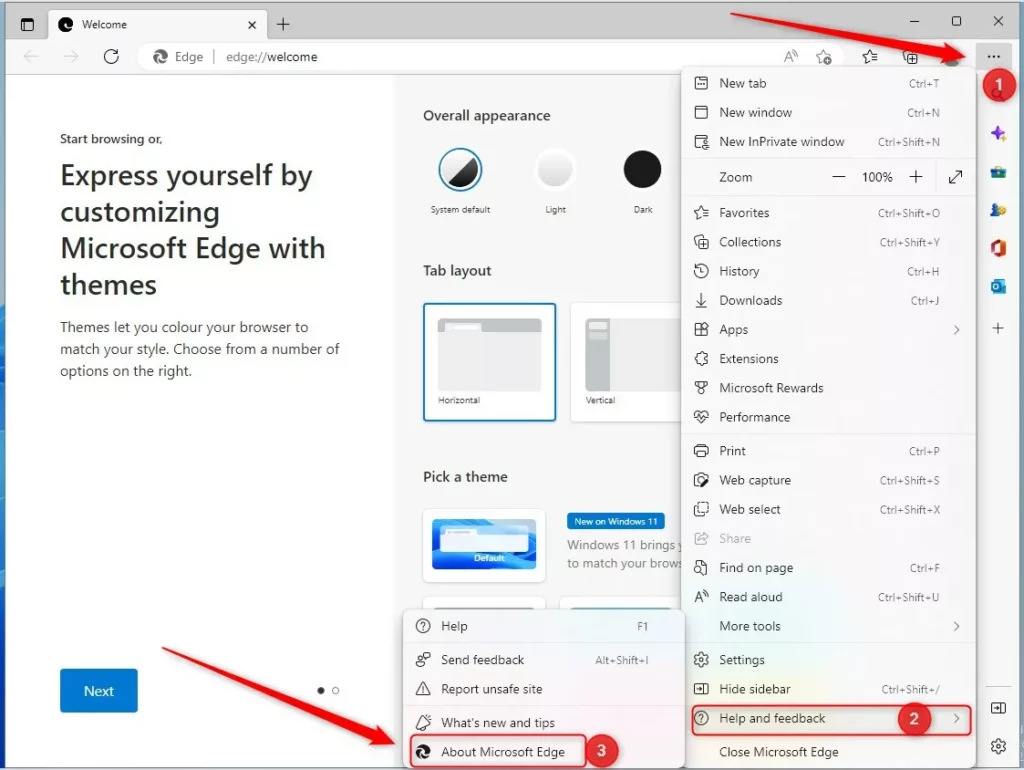Expand the More tools submenu
The image size is (1024, 770).
coord(828,626)
